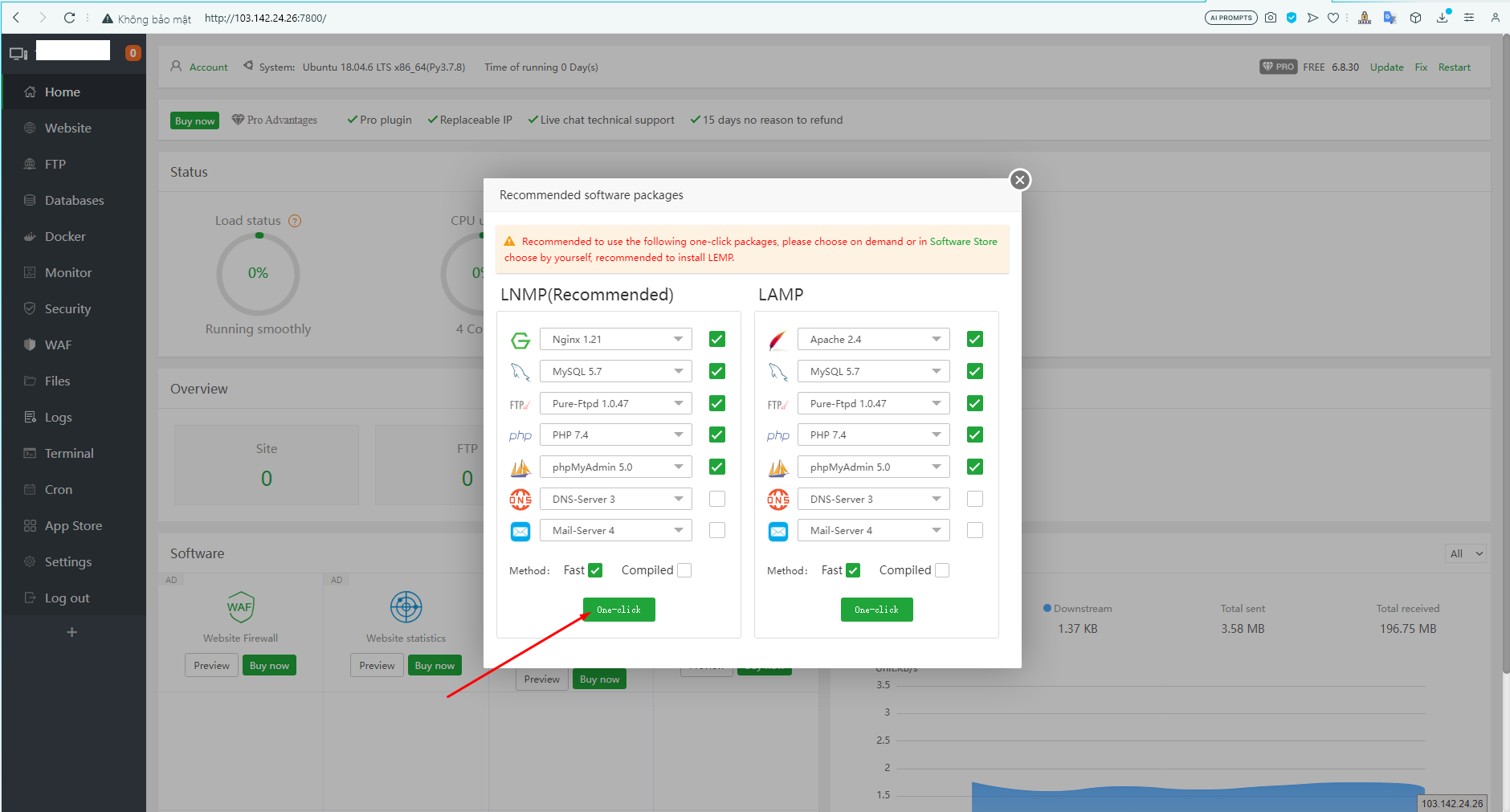Click the AI PROMPTS browser button
This screenshot has width=1510, height=812.
pos(1231,18)
